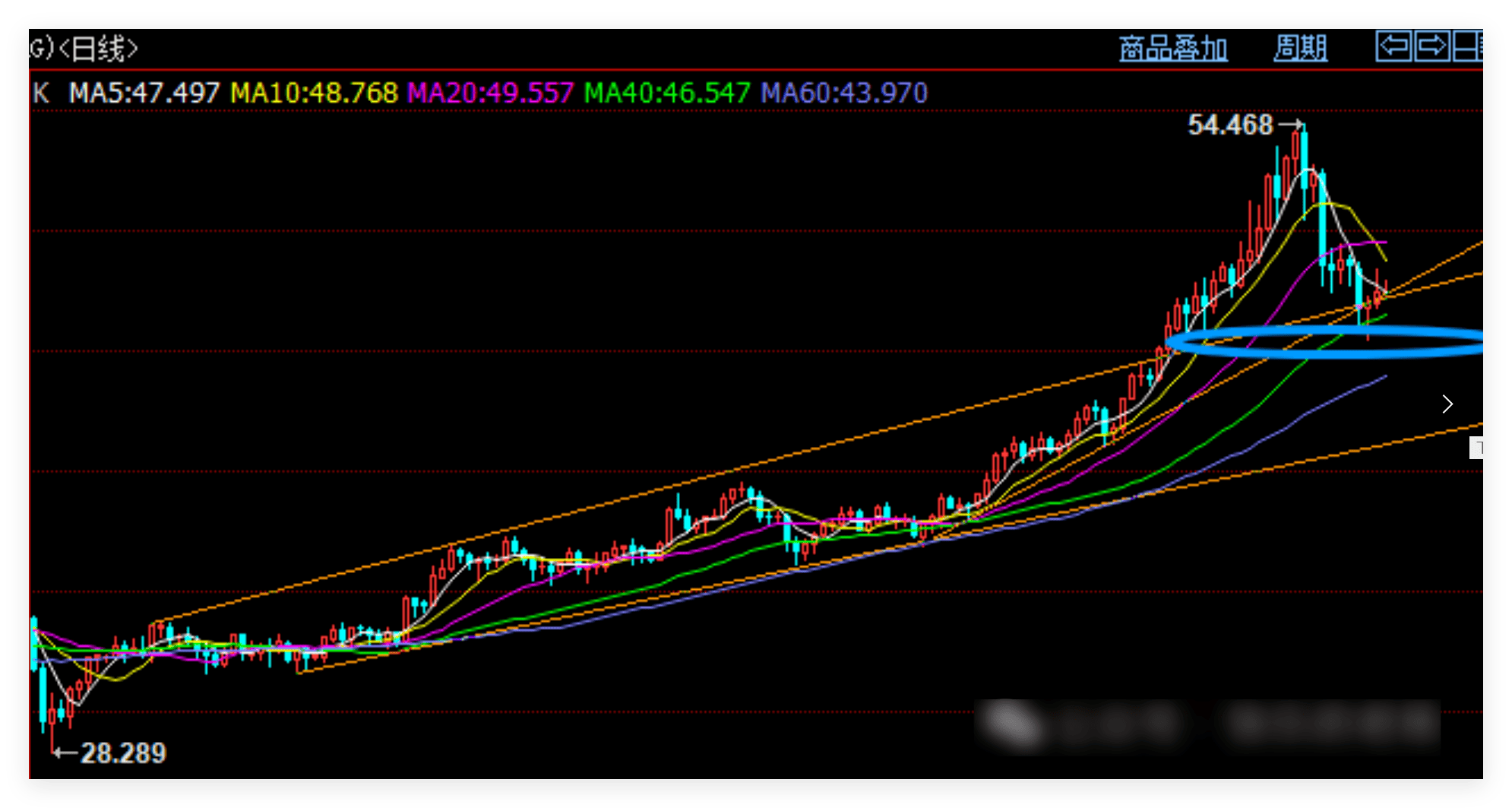Click the right arrow navigation icon
This screenshot has width=1512, height=808.
coord(1431,46)
